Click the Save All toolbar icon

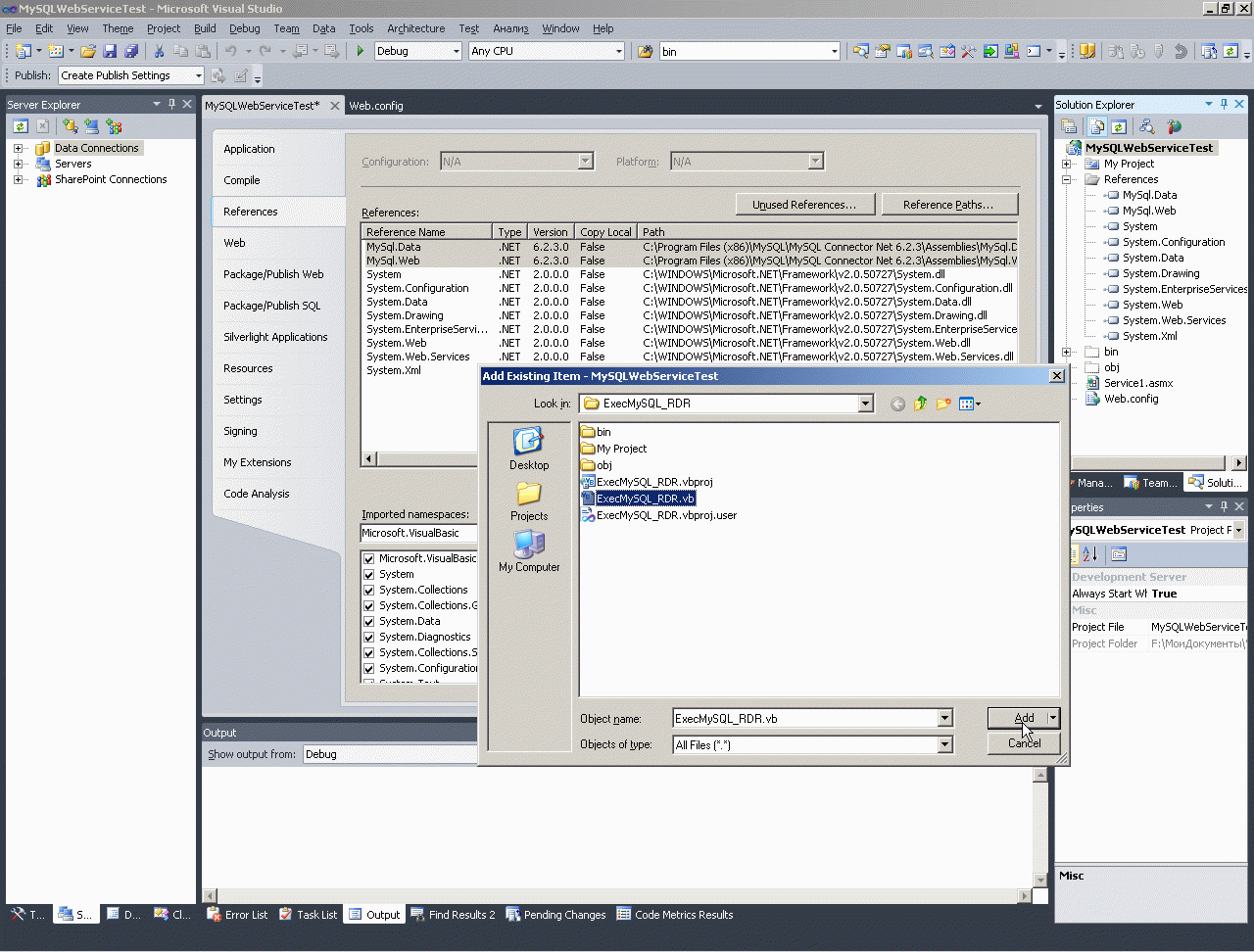[131, 51]
